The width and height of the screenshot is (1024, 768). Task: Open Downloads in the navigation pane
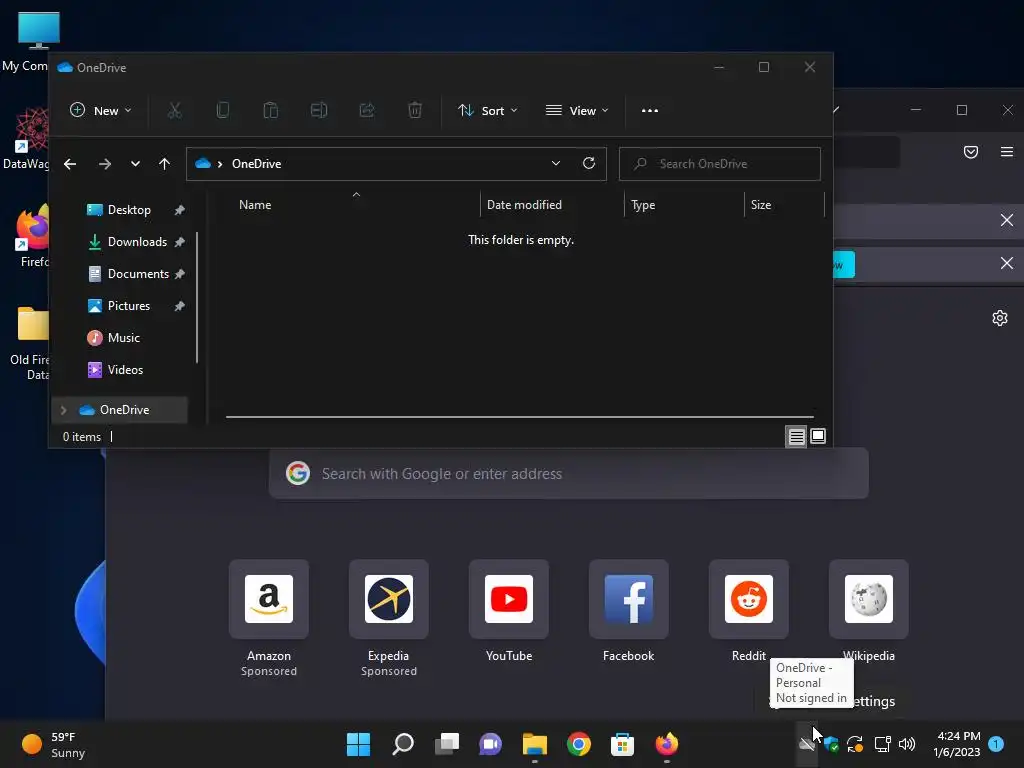click(136, 242)
